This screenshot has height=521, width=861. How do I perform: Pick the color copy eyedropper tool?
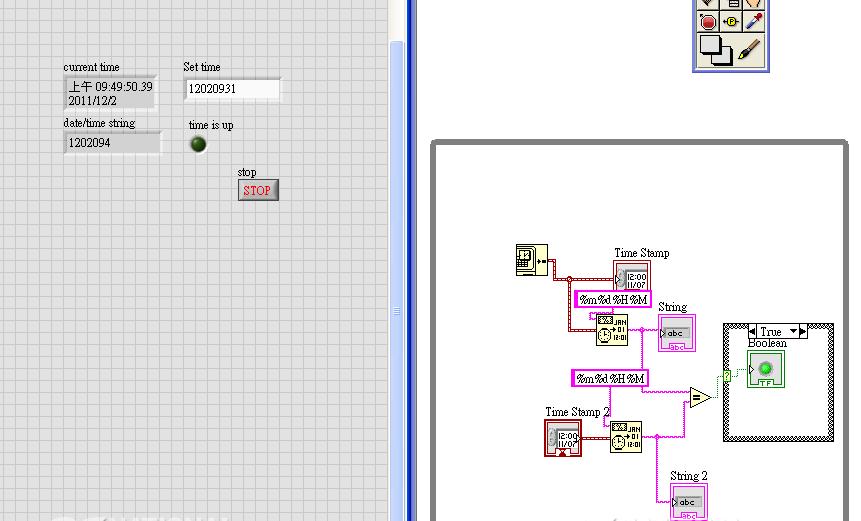(x=753, y=22)
